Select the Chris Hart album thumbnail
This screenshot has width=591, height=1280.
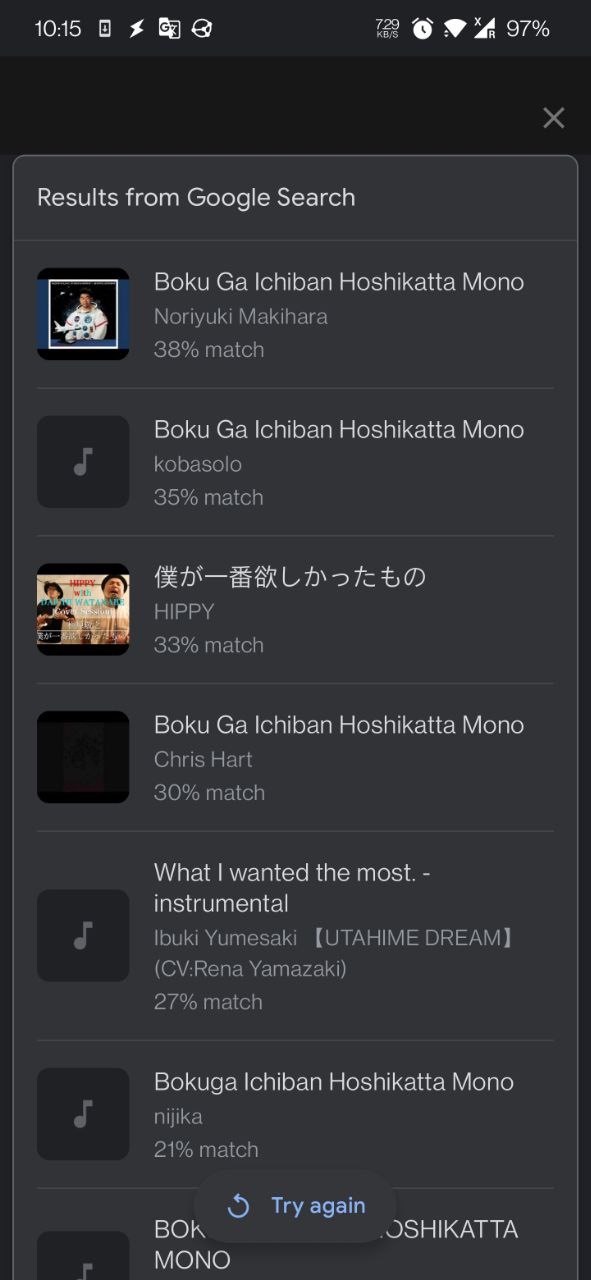point(83,757)
